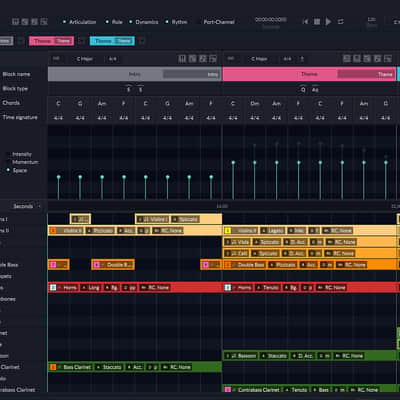Stop playback with the stop button
Screen dimensions: 400x400
(x=317, y=22)
